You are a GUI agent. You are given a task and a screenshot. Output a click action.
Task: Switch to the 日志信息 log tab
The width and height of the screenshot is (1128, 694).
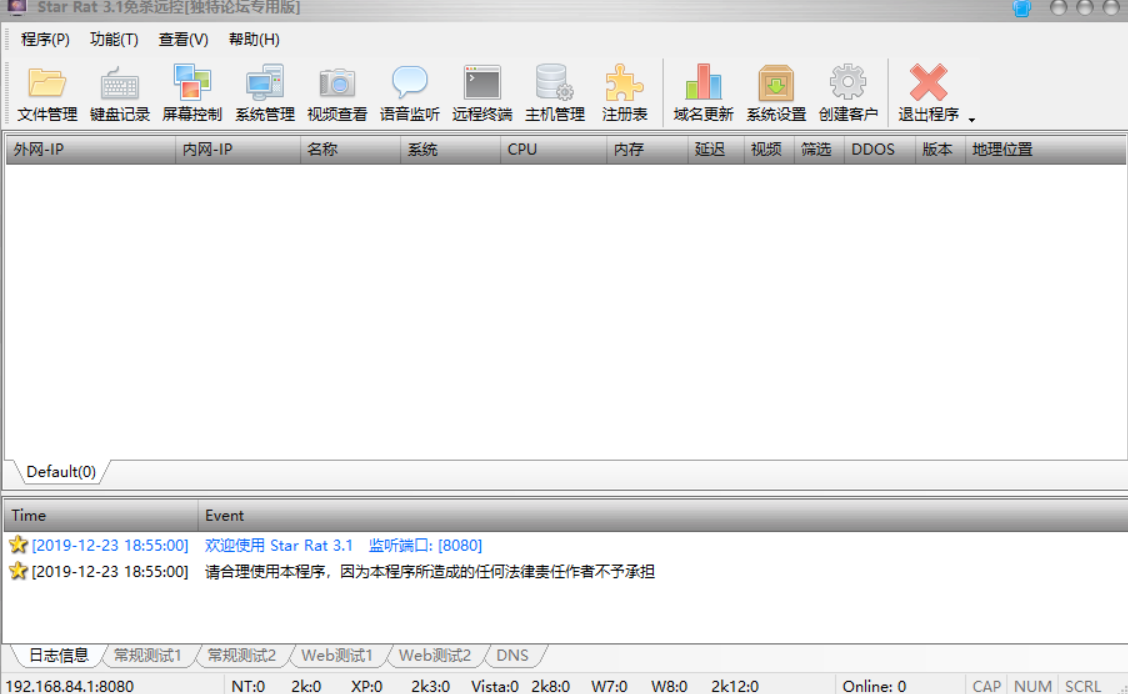click(x=58, y=655)
